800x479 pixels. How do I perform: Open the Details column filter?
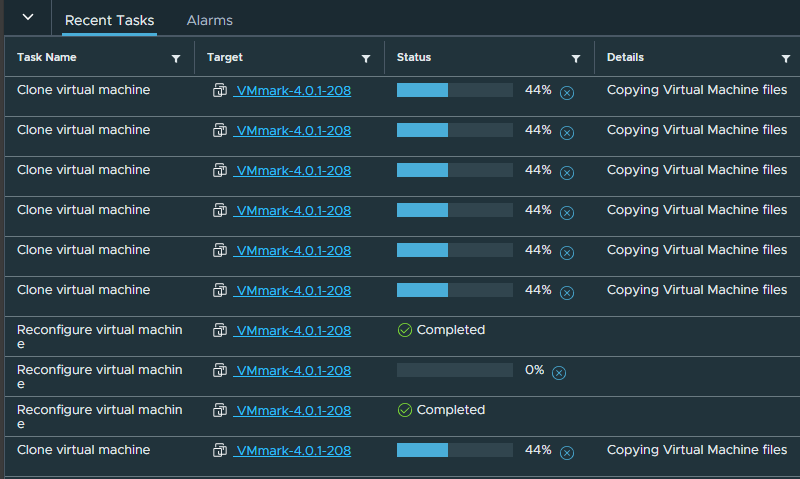click(786, 59)
